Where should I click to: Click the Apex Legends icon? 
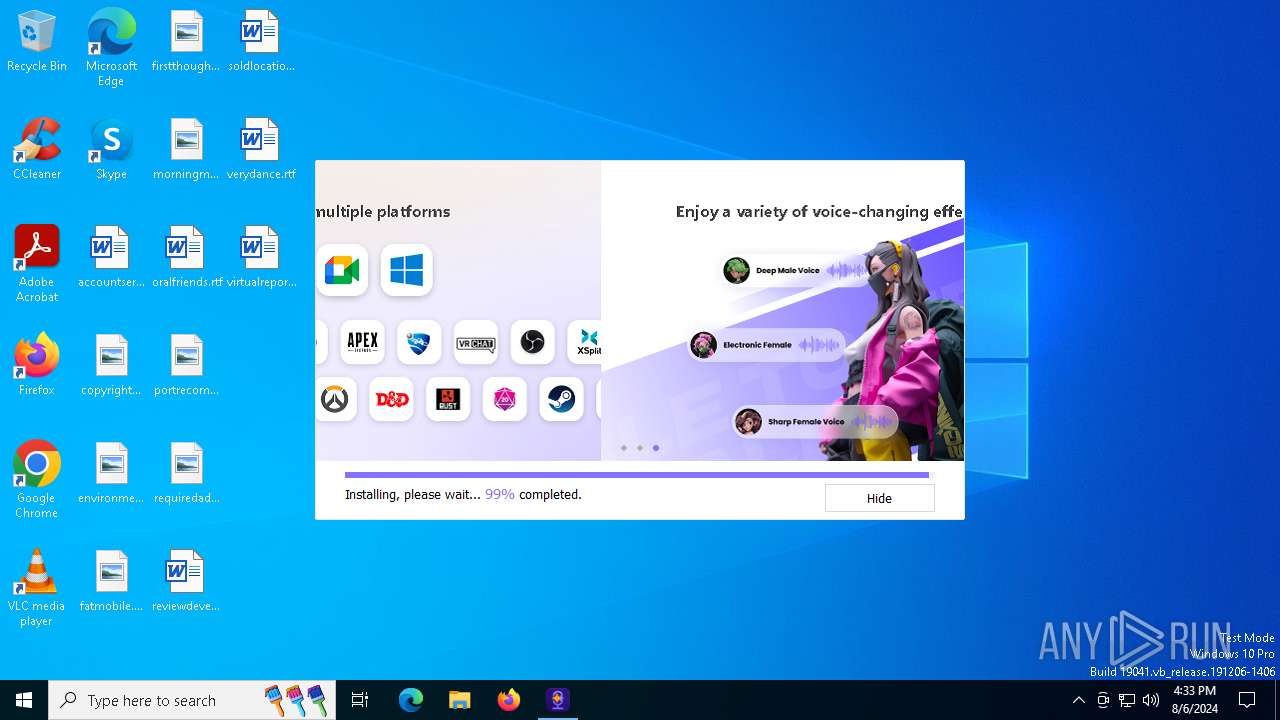[x=362, y=342]
